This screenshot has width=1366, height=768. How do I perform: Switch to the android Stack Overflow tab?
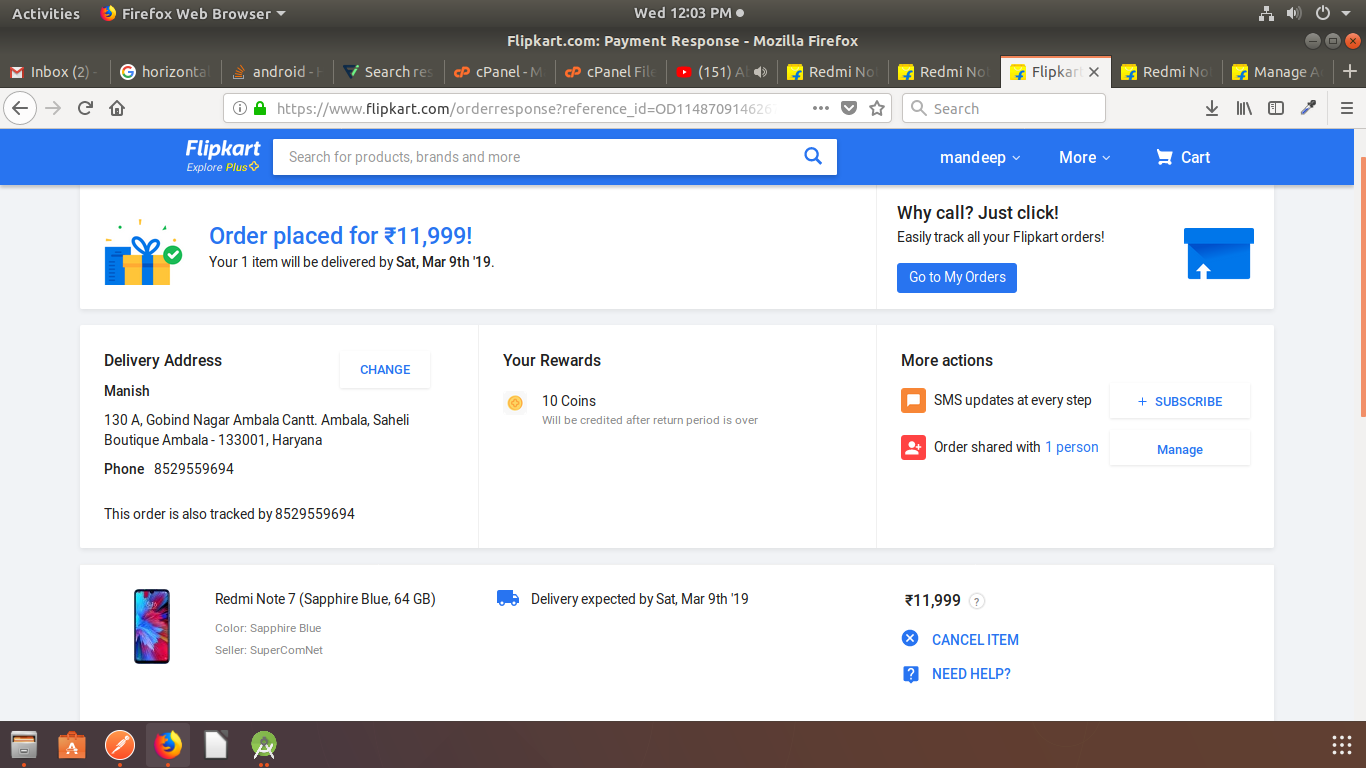[x=277, y=72]
